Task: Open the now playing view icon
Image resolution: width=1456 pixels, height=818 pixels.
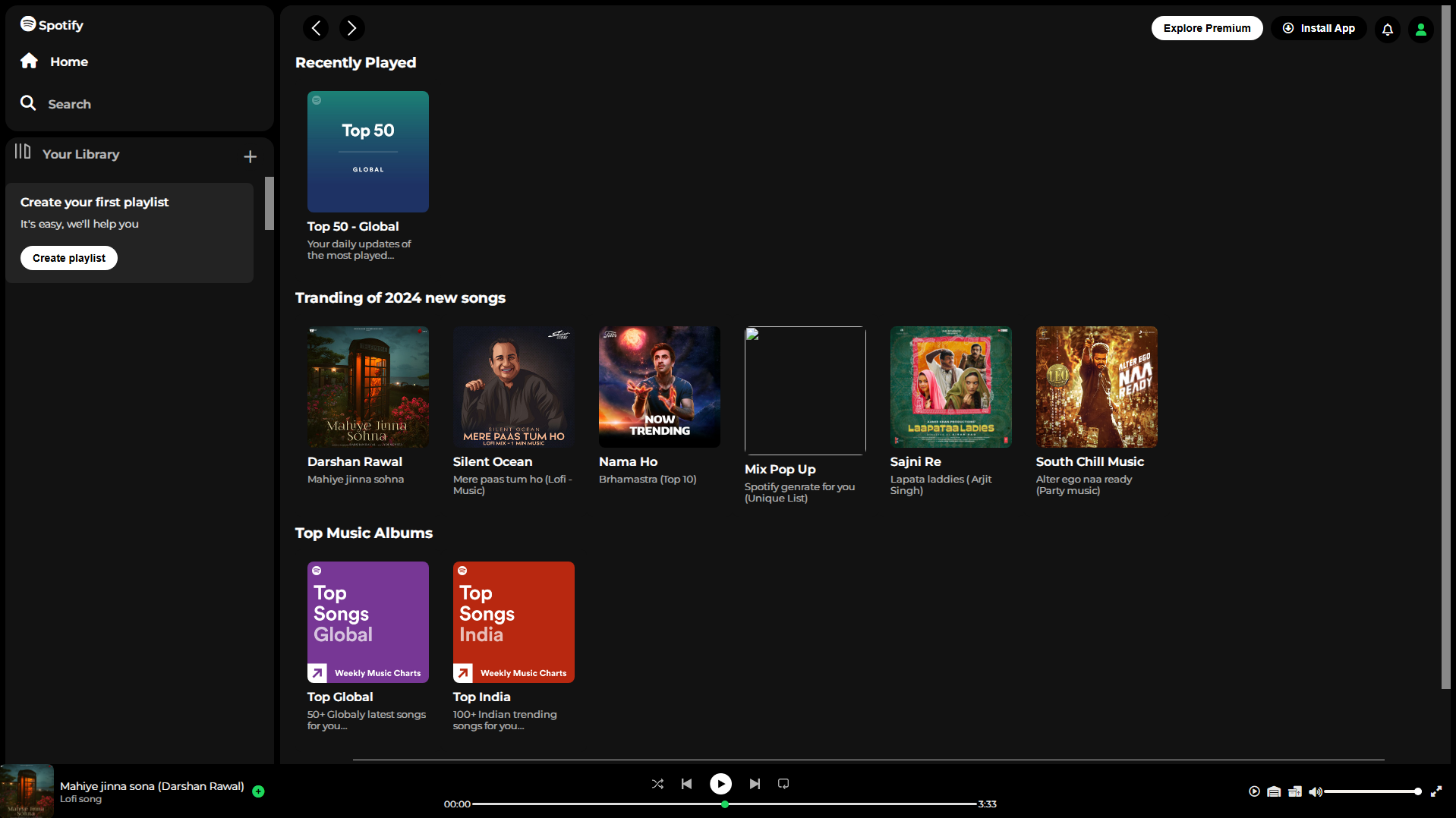Action: tap(1254, 791)
